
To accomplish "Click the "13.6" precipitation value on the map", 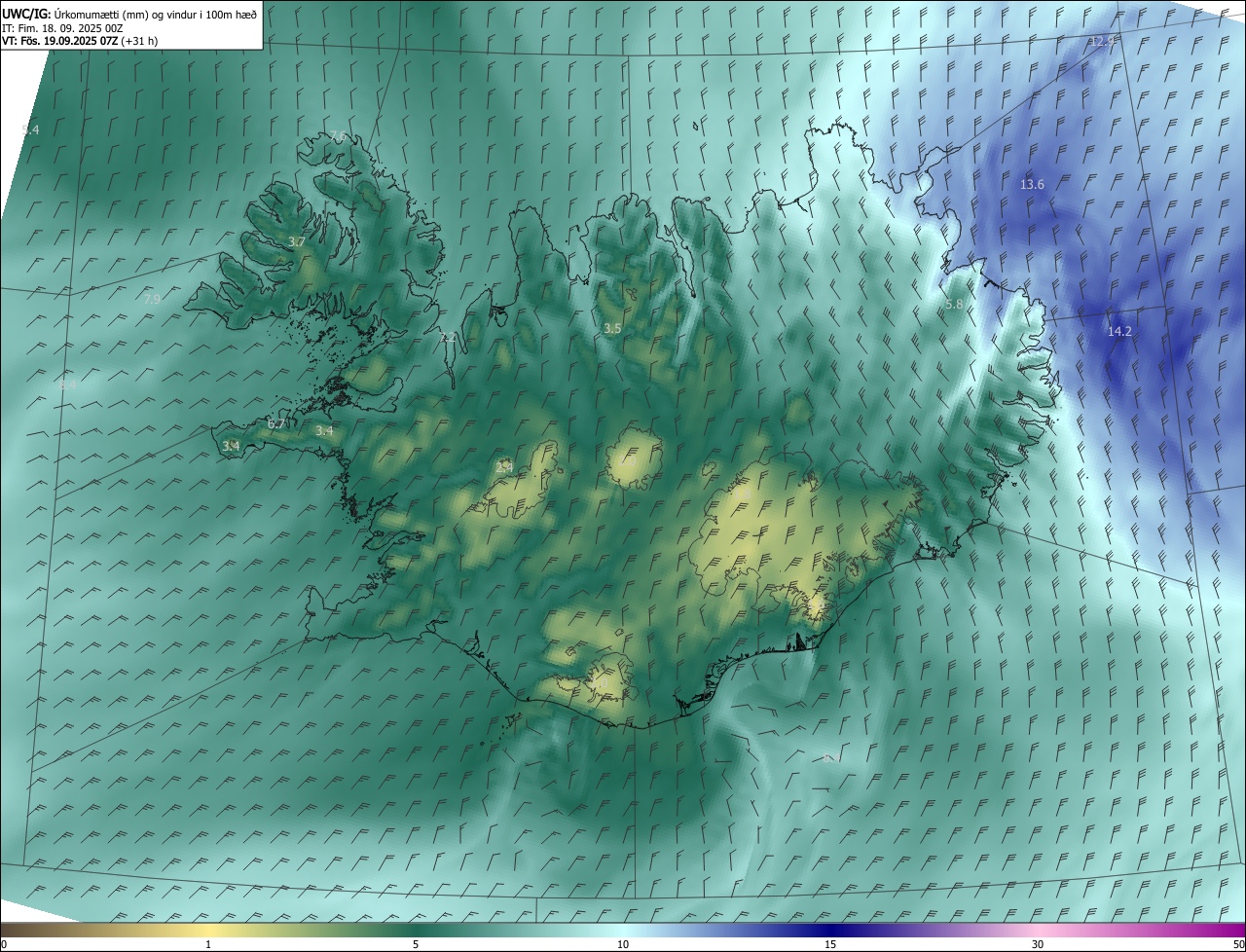I will [1032, 184].
